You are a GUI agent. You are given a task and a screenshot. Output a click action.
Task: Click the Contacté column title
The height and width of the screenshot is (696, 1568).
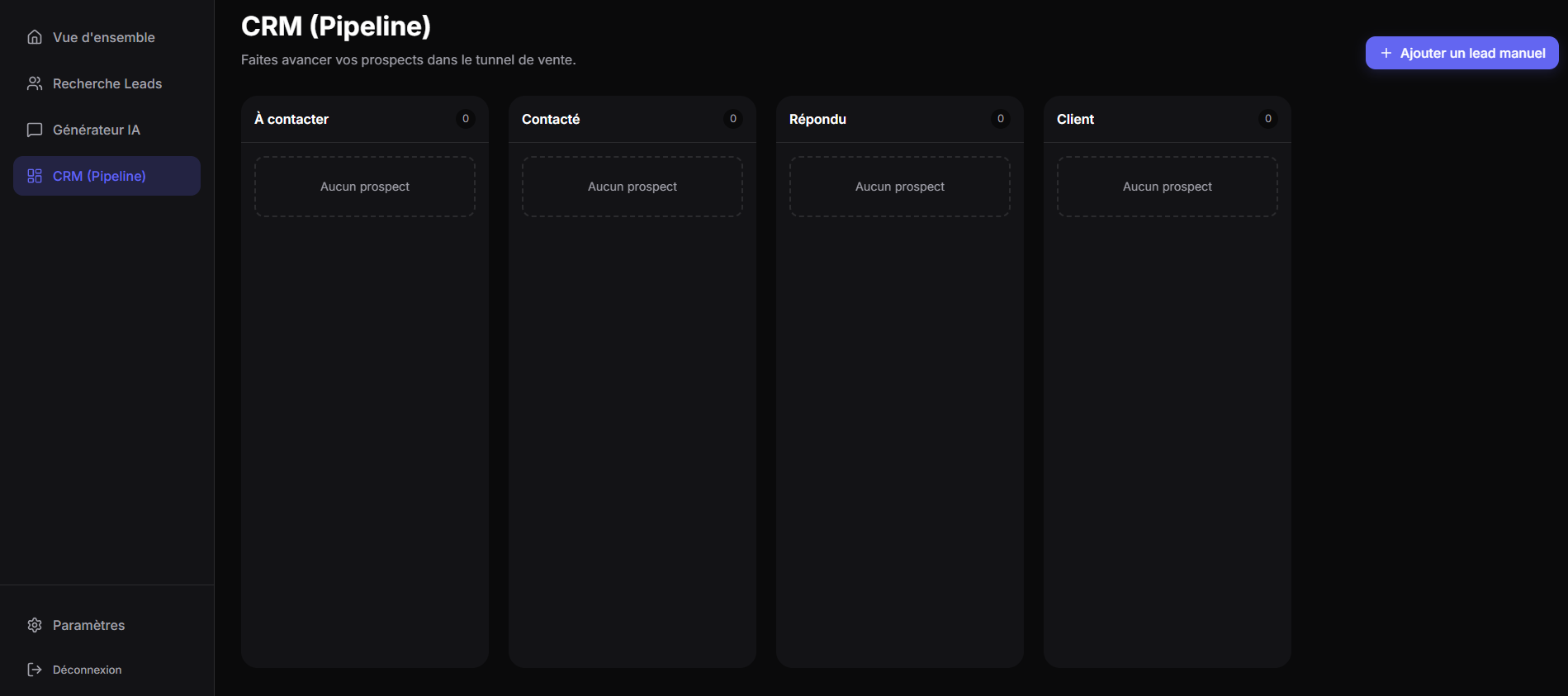pos(551,119)
